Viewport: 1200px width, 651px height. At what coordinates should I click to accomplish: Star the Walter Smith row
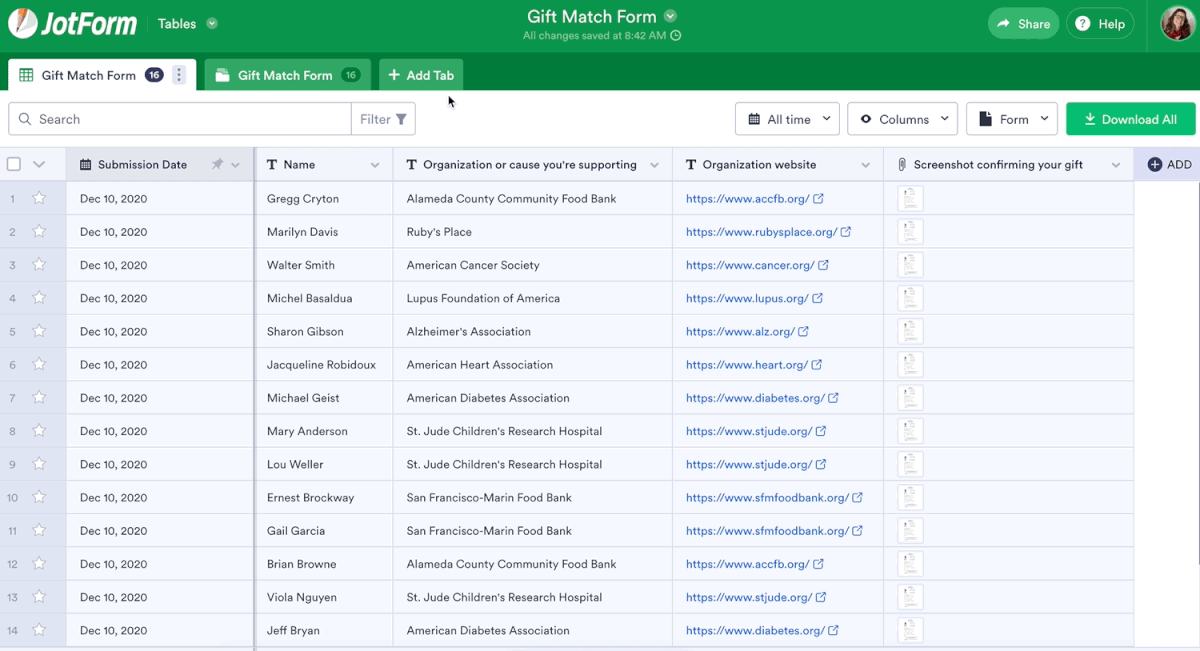39,265
